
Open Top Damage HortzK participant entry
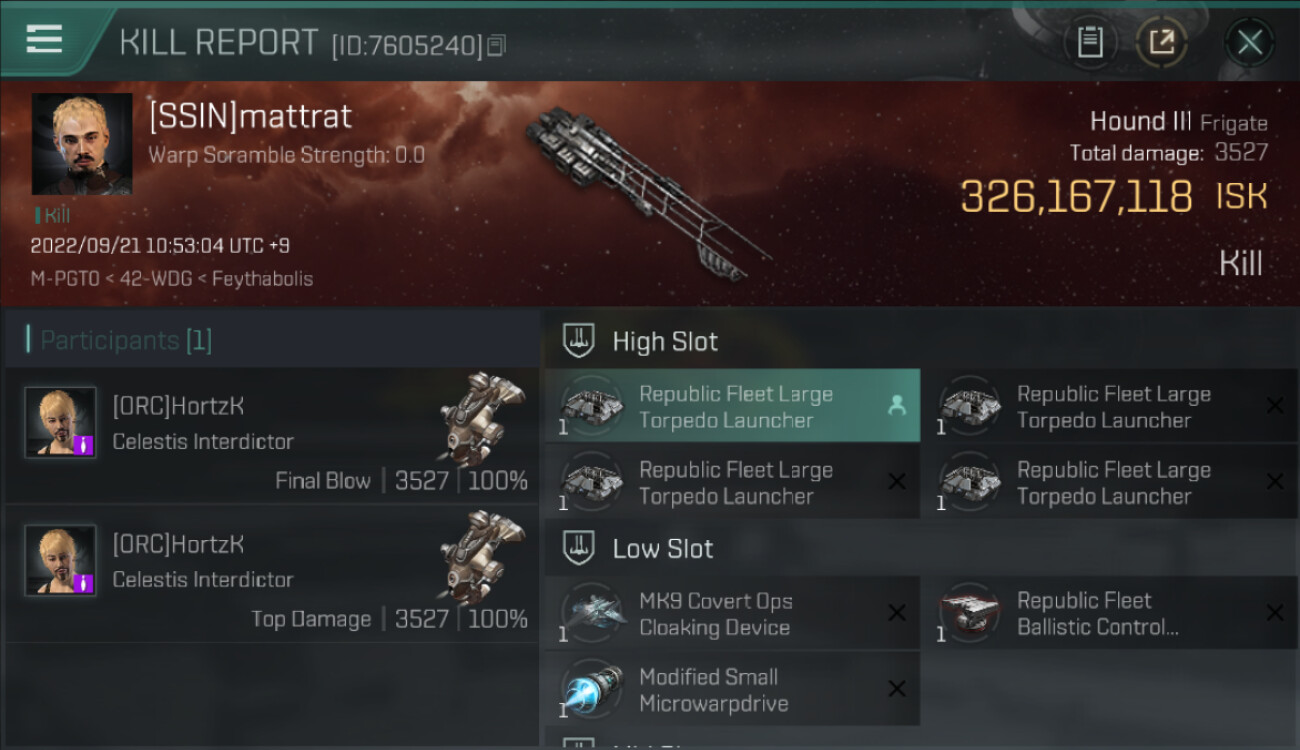pyautogui.click(x=271, y=574)
